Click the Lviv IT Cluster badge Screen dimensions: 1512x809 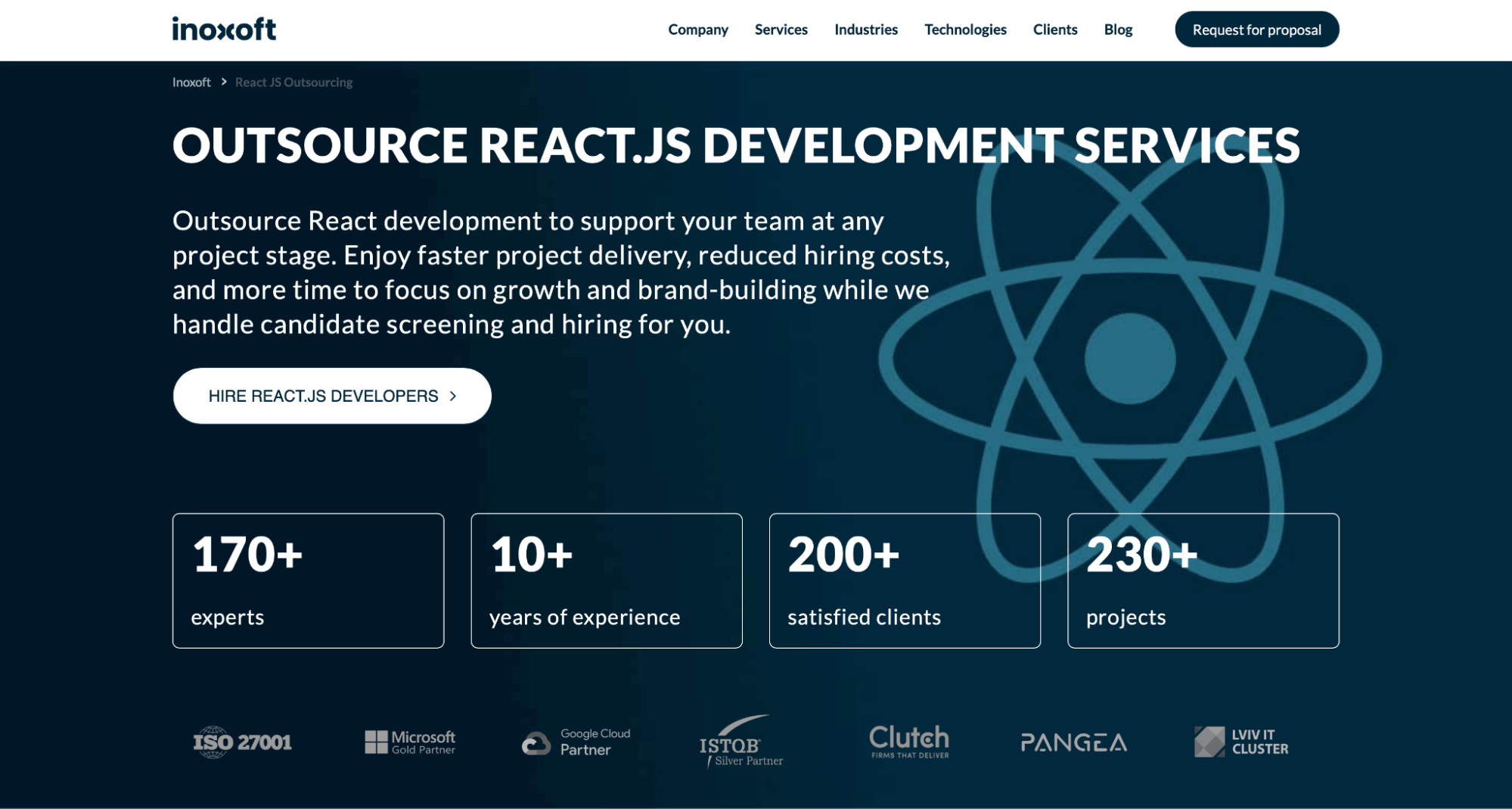pos(1240,742)
